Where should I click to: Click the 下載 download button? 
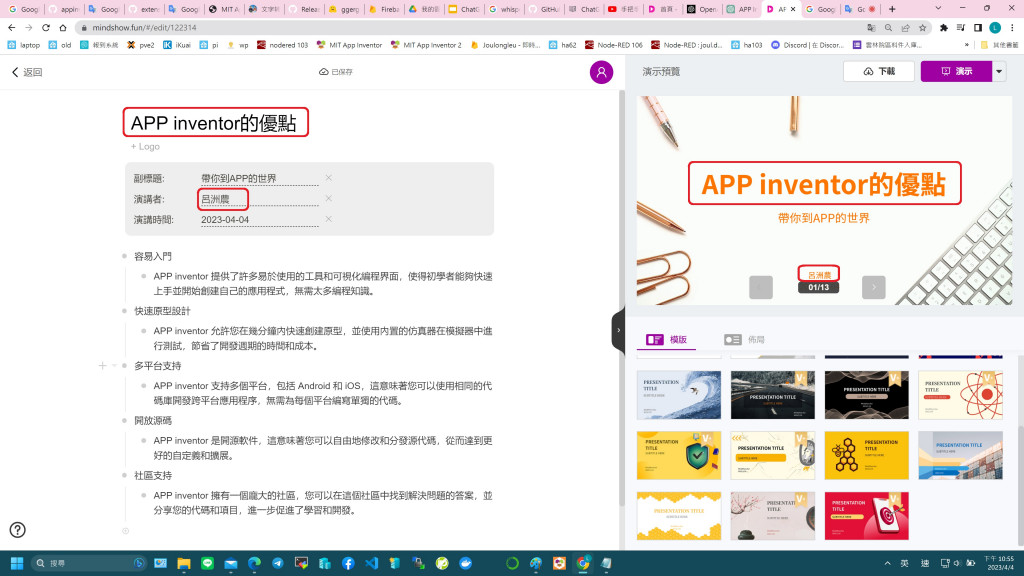[x=878, y=71]
